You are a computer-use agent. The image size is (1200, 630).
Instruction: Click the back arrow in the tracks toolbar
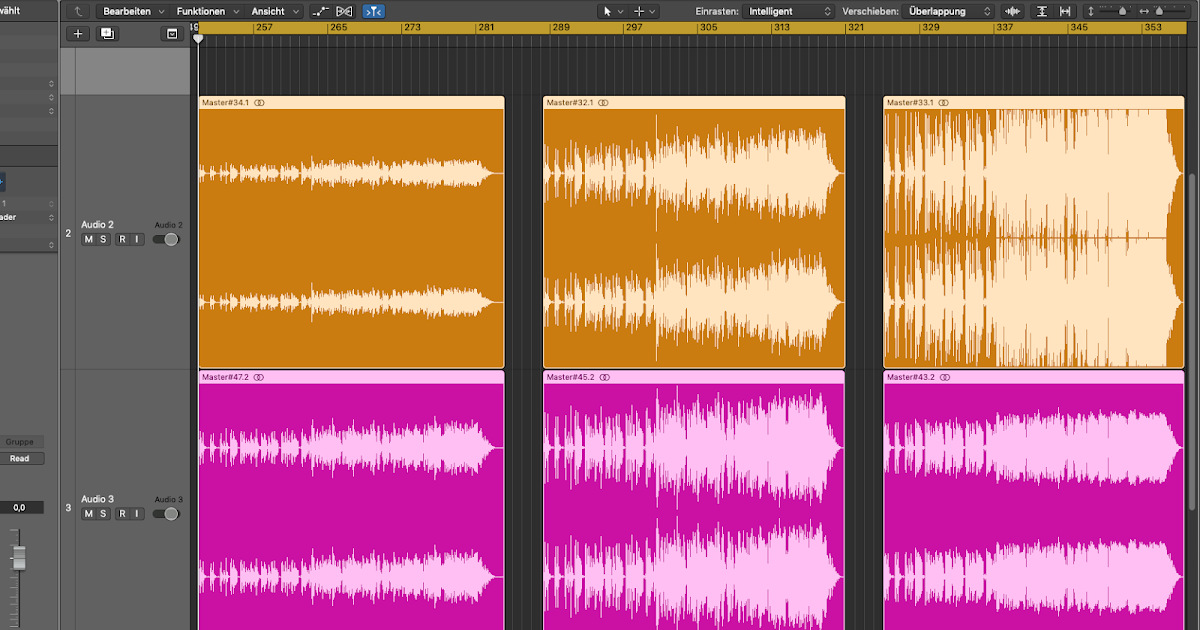(x=79, y=11)
